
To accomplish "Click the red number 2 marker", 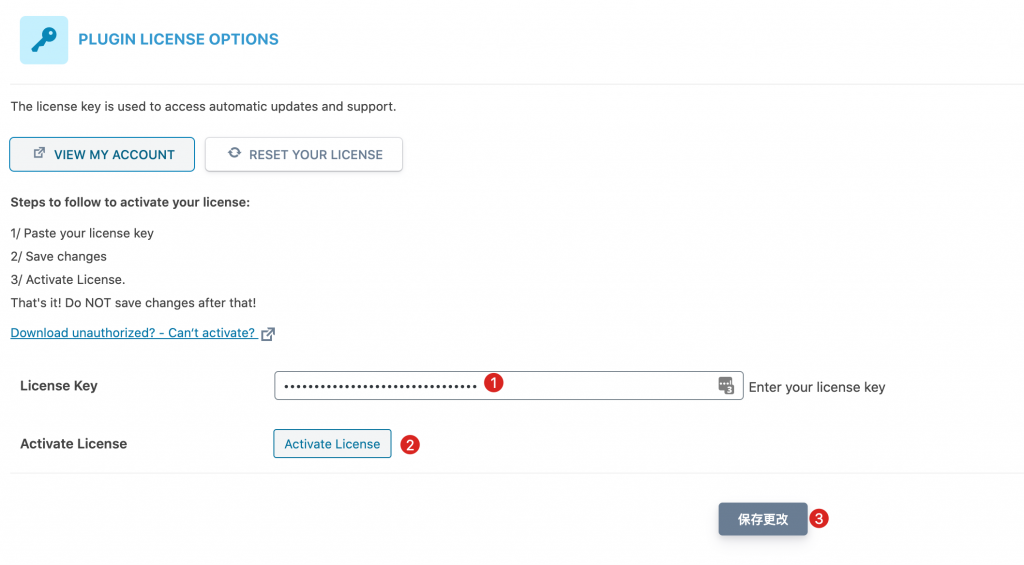I will (409, 444).
